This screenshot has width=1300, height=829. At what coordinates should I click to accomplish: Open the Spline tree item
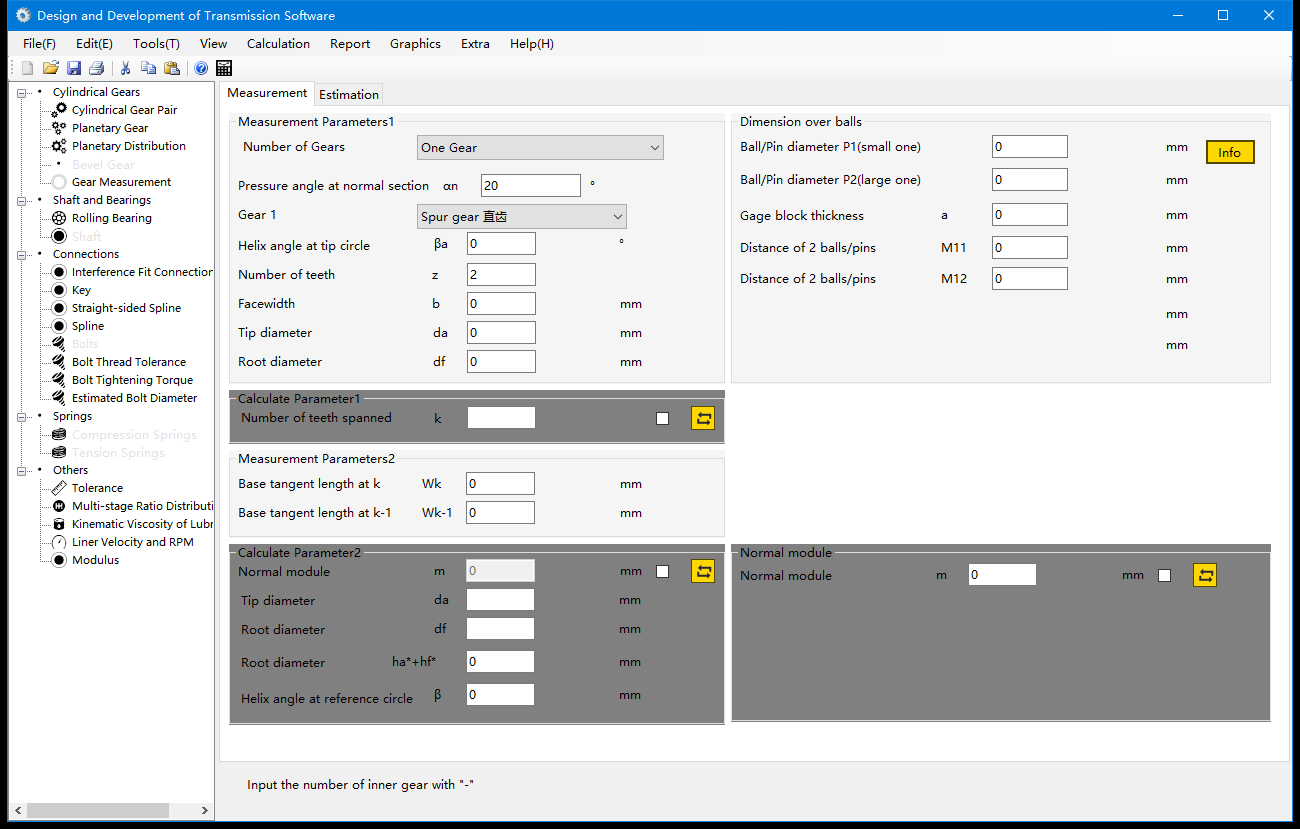pos(88,326)
